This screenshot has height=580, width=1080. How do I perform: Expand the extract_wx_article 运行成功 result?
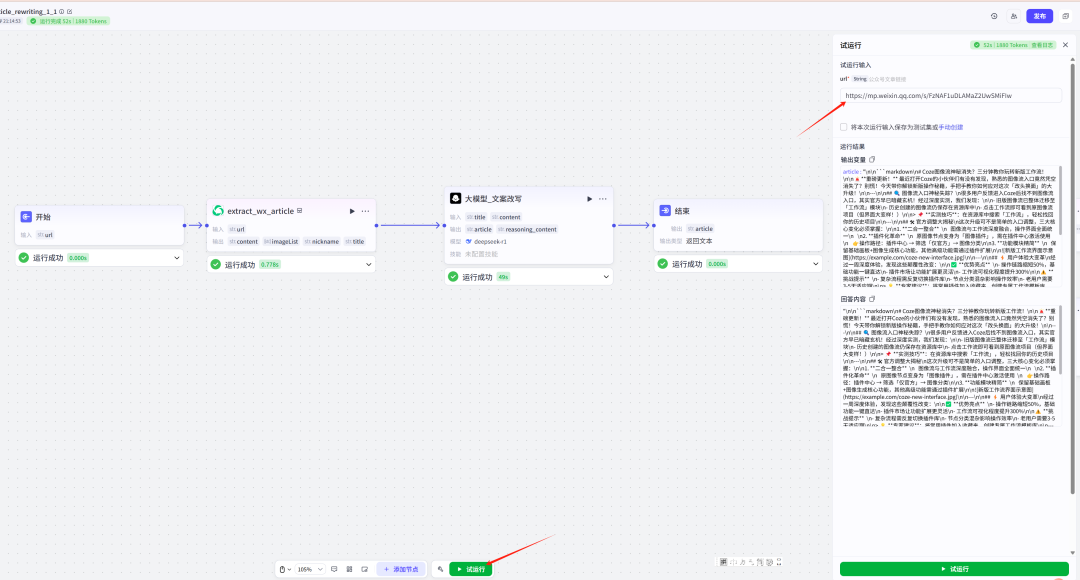[368, 265]
